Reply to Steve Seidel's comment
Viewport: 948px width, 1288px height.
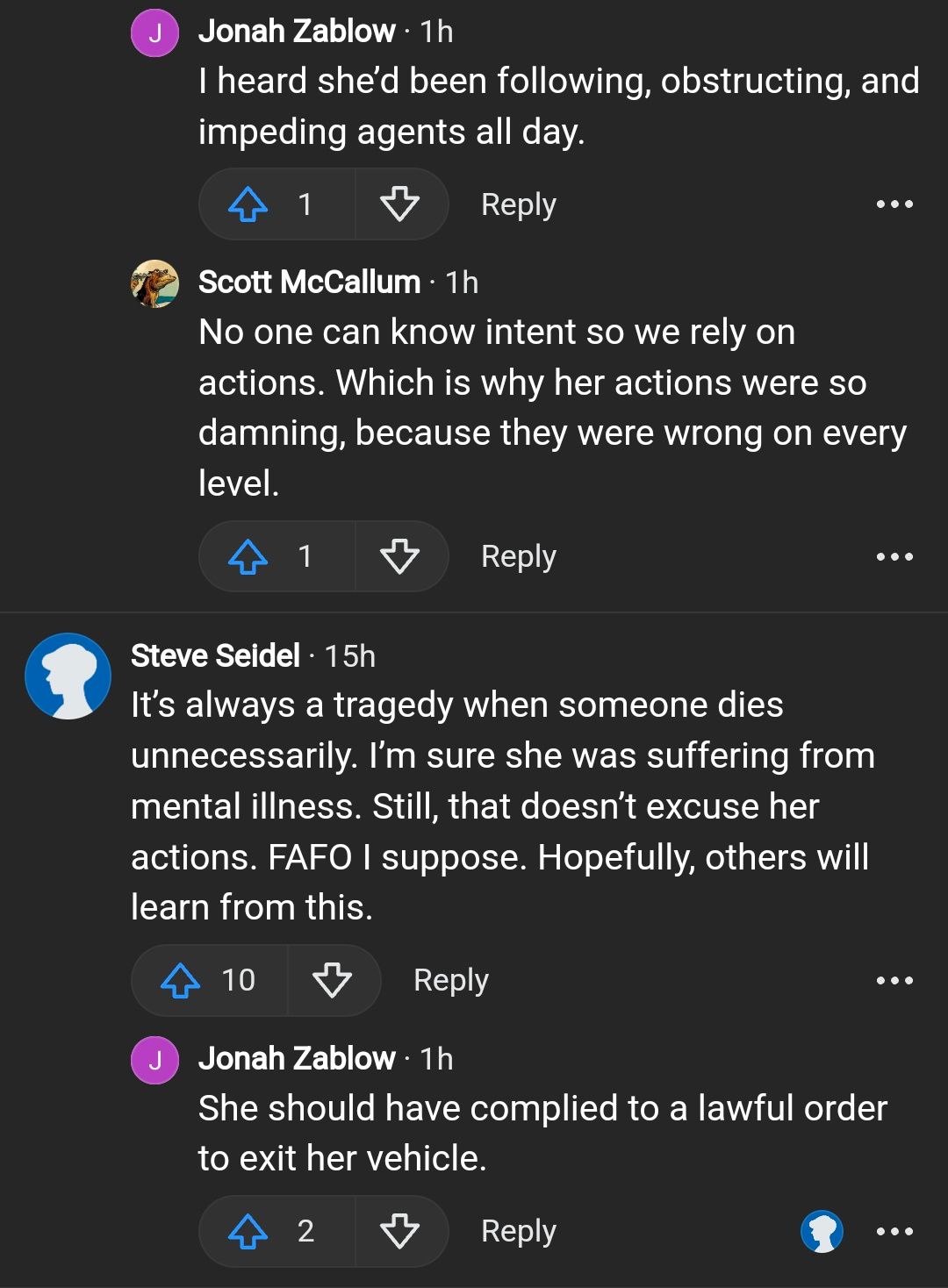pyautogui.click(x=450, y=980)
